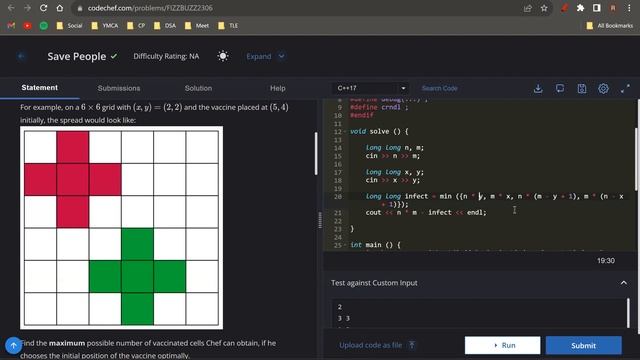Click the reset code icon

[x=560, y=88]
